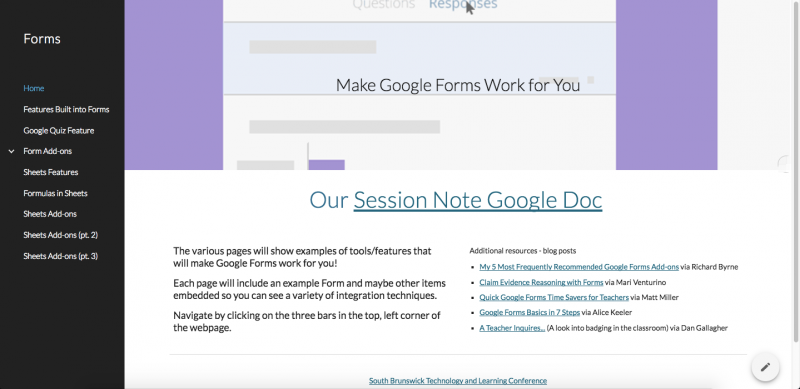Open Sheets Add-ons (pt. 3) page

click(61, 256)
